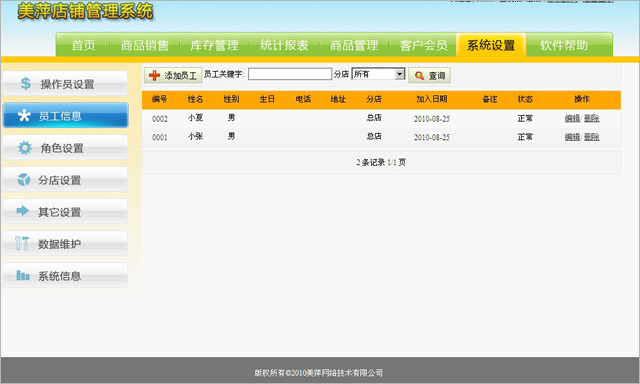Open 软件帮助 tab
Viewport: 640px width, 384px height.
(564, 45)
